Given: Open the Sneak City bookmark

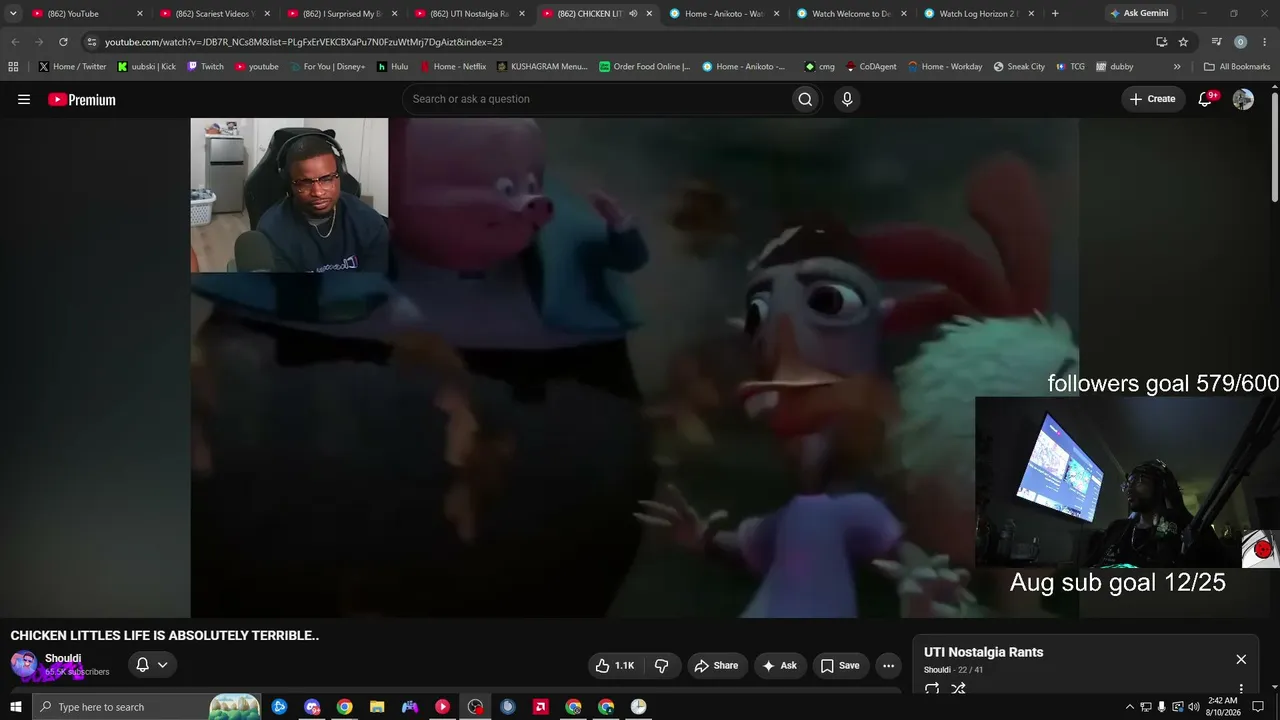Looking at the screenshot, I should [x=1018, y=67].
